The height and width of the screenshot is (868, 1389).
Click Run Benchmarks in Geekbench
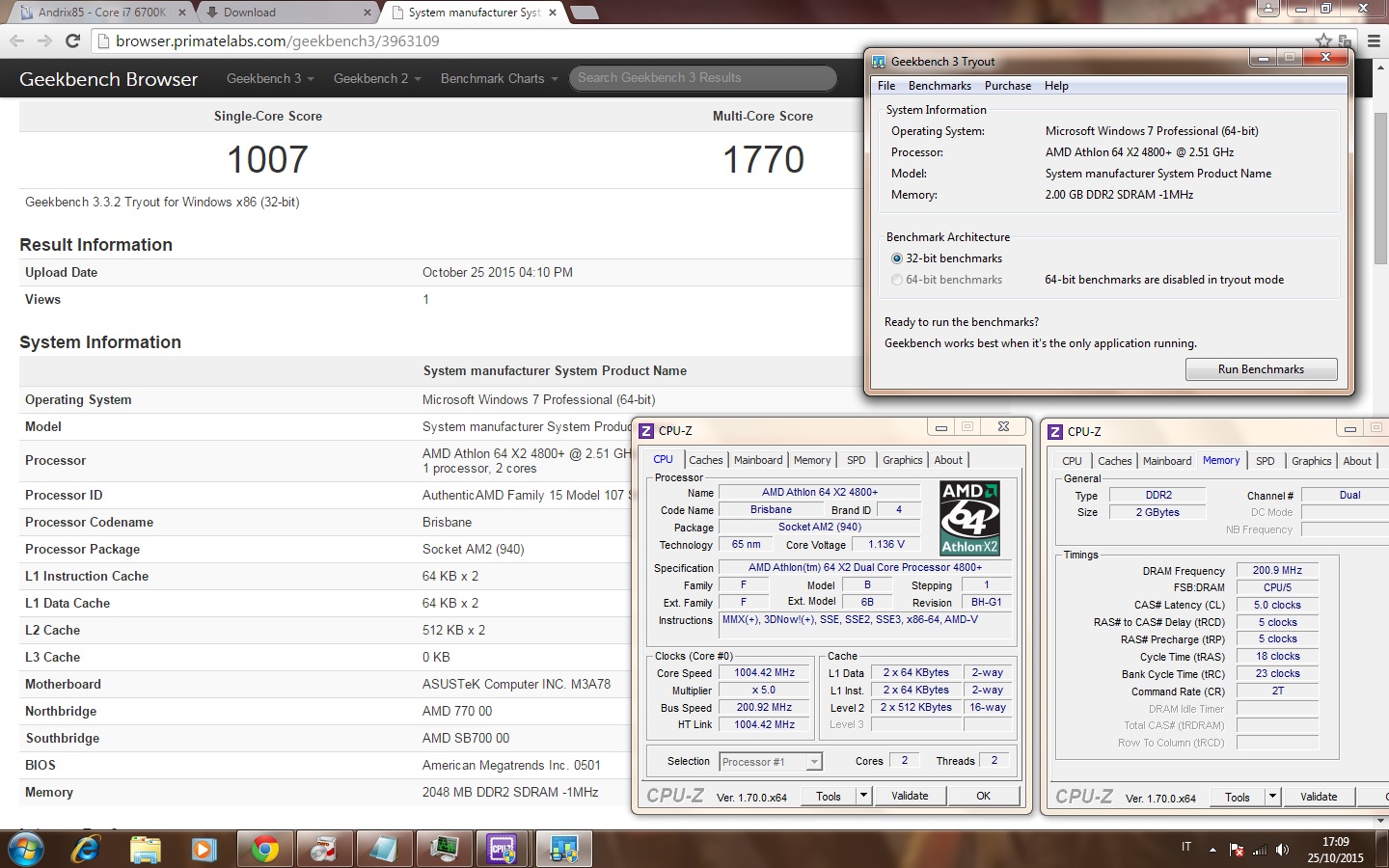tap(1261, 369)
